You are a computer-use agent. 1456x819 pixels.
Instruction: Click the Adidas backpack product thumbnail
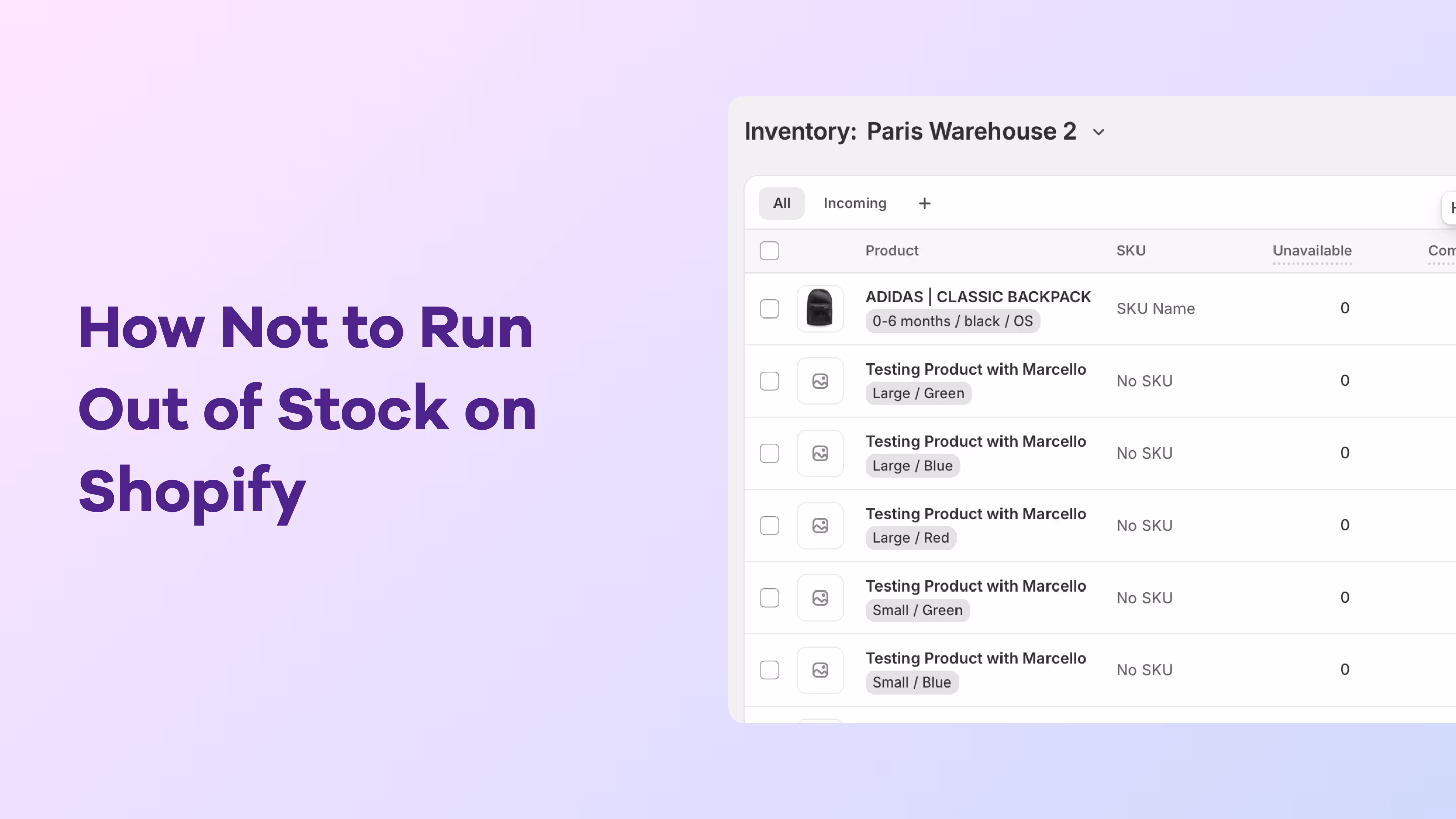point(820,308)
